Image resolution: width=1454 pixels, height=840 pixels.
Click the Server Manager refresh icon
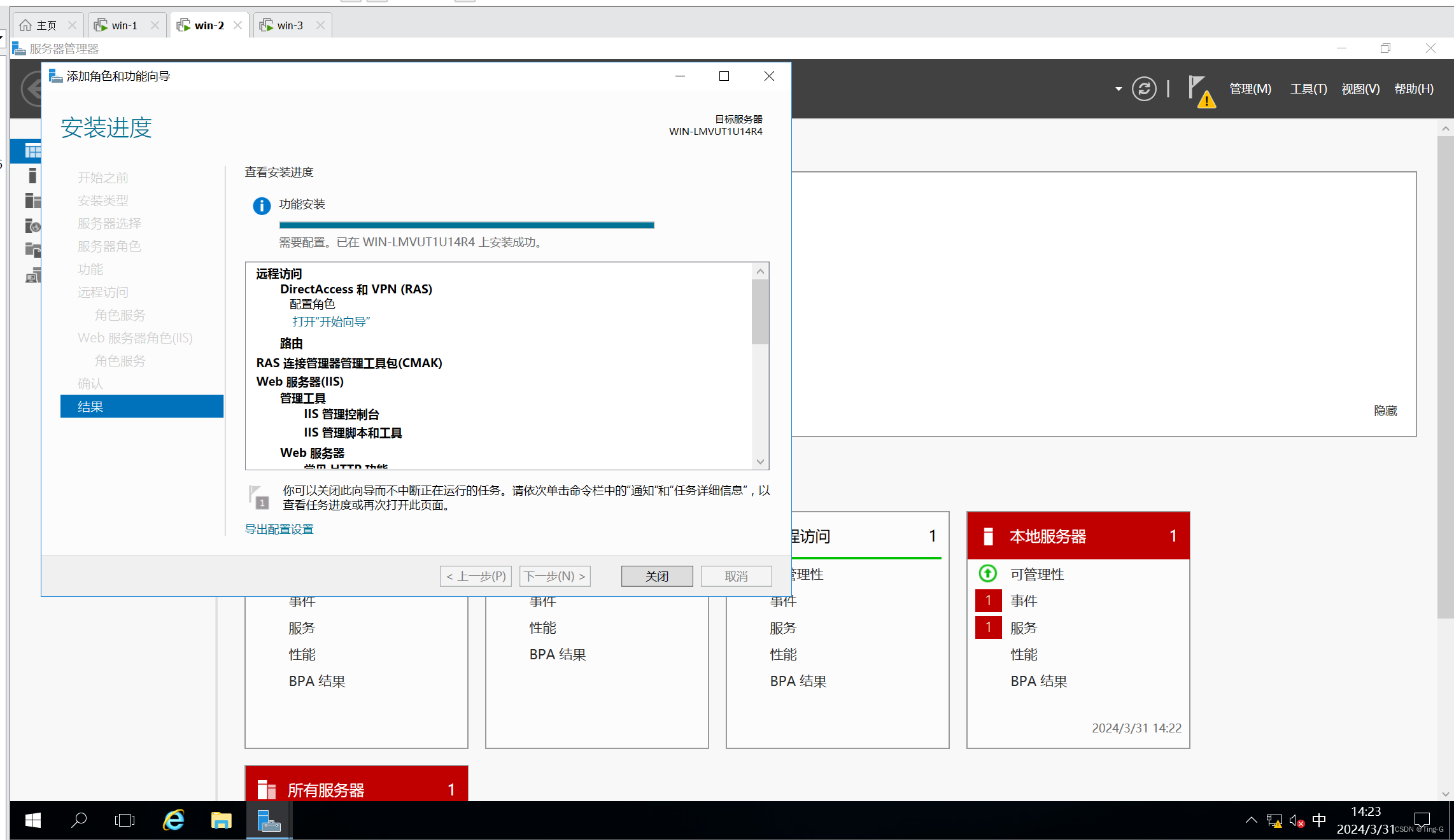click(x=1143, y=89)
